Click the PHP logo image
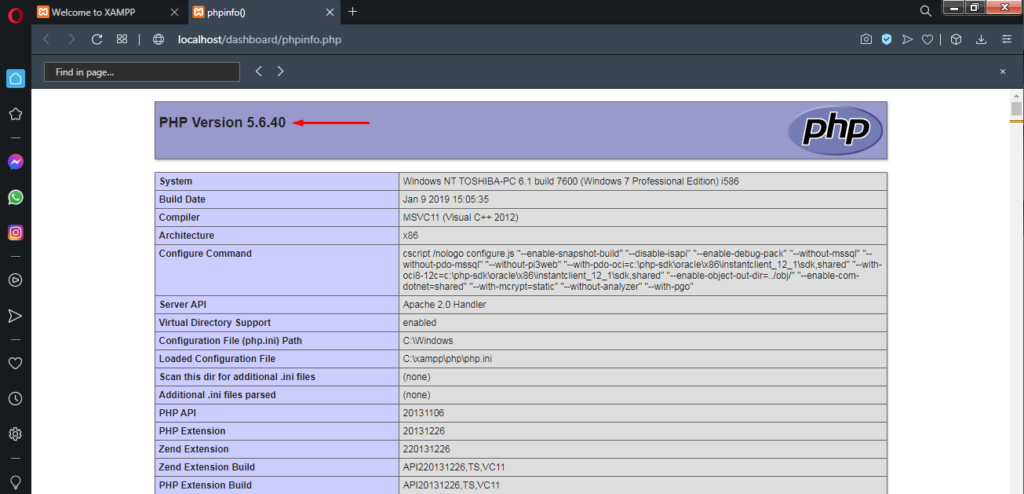The width and height of the screenshot is (1024, 494). coord(835,130)
